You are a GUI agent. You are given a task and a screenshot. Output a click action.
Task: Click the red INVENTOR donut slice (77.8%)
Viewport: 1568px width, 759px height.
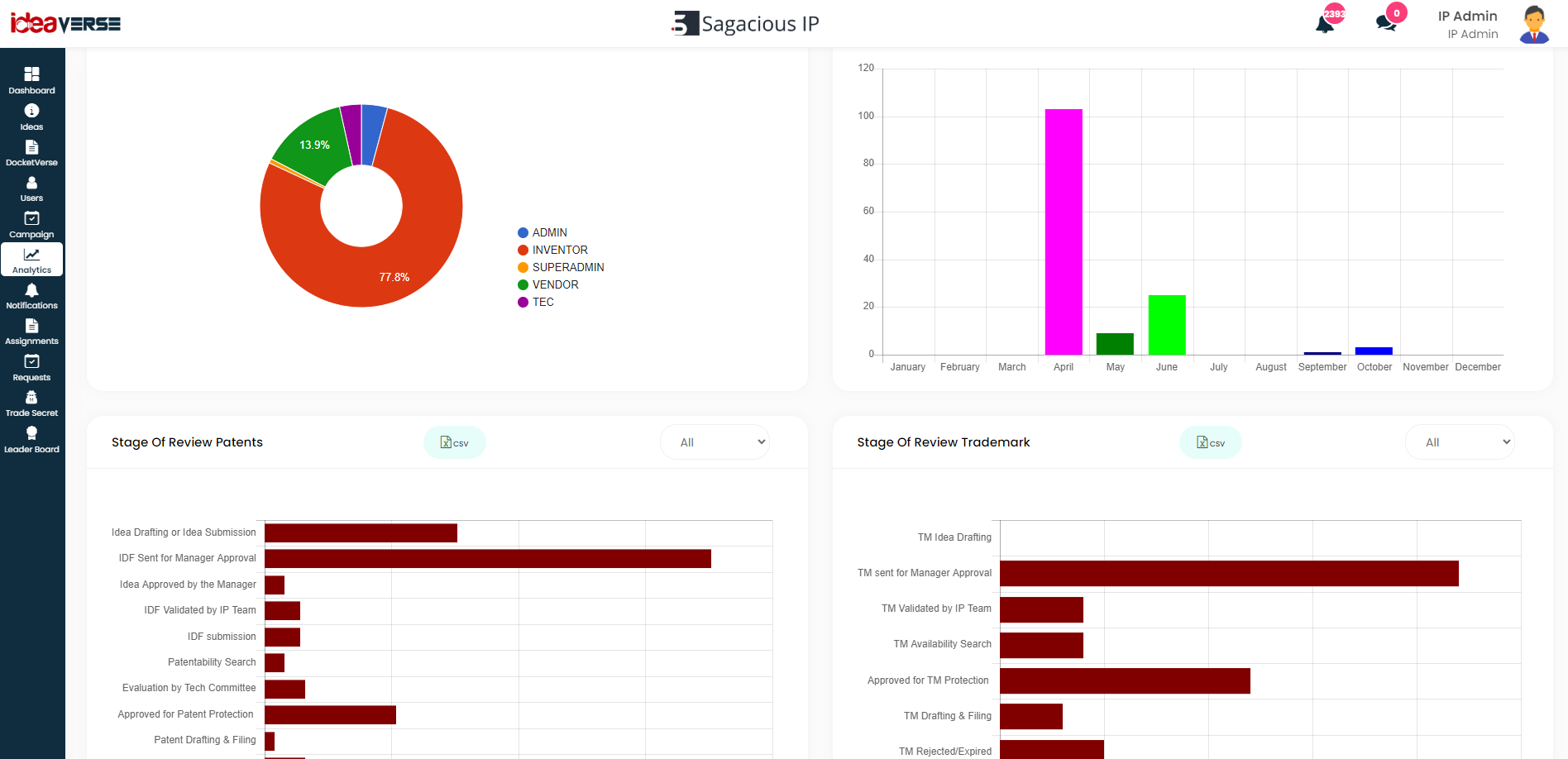[394, 277]
